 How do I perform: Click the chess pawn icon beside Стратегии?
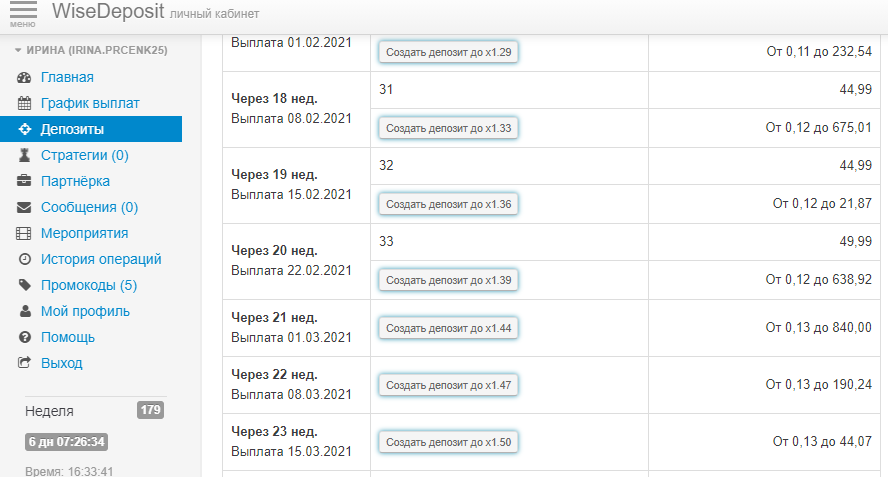click(25, 155)
